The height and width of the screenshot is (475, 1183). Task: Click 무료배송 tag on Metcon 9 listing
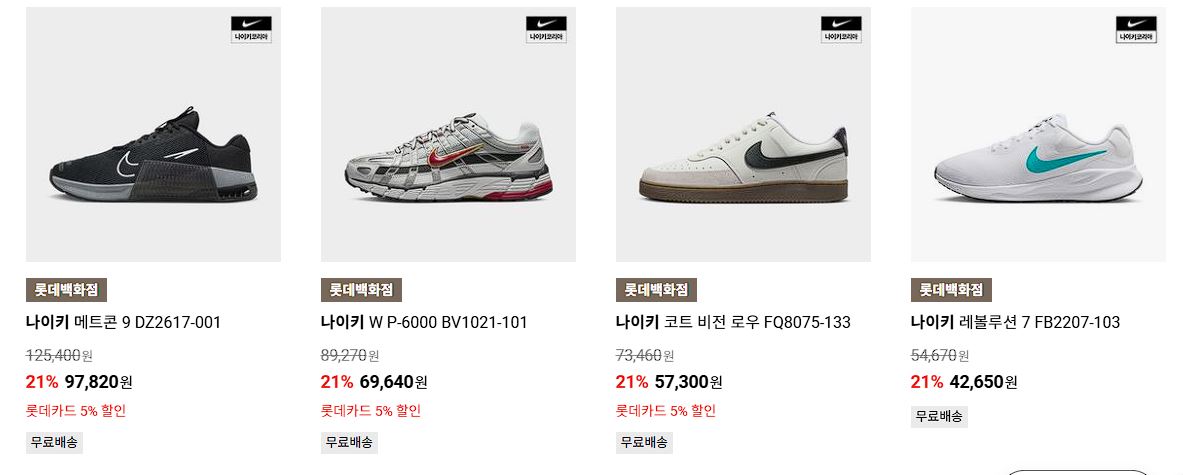click(54, 443)
